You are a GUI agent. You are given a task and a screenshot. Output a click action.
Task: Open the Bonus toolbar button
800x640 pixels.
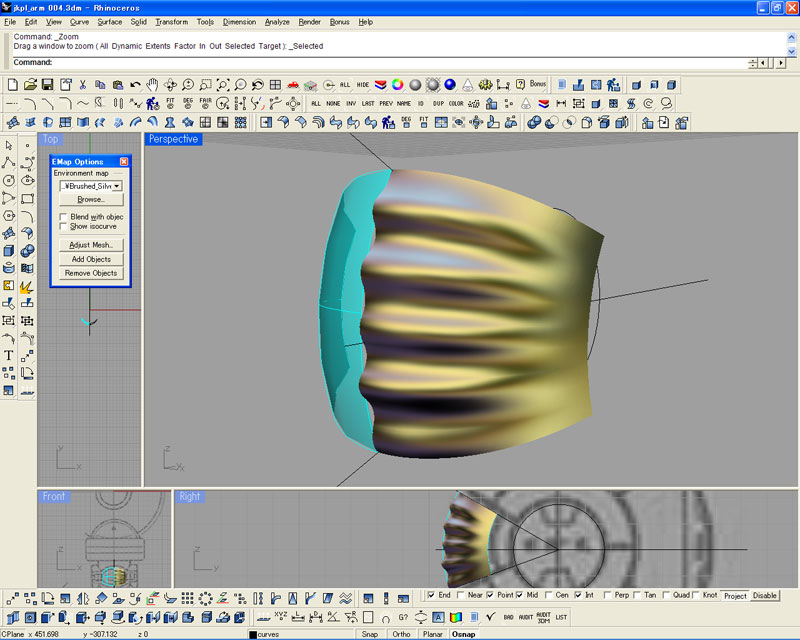538,84
